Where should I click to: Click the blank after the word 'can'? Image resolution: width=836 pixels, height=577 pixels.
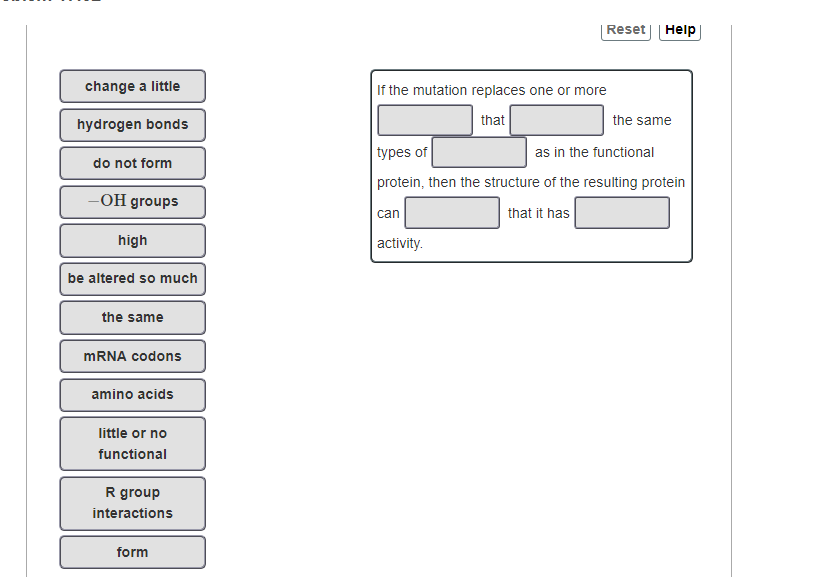(x=450, y=213)
